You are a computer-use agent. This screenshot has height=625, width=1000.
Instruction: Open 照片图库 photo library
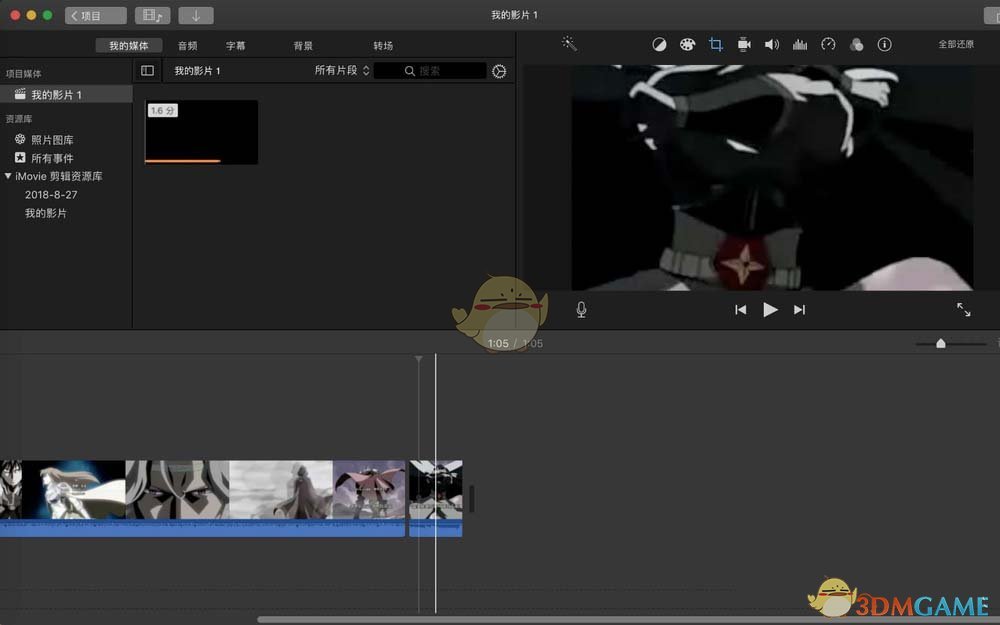pyautogui.click(x=52, y=140)
